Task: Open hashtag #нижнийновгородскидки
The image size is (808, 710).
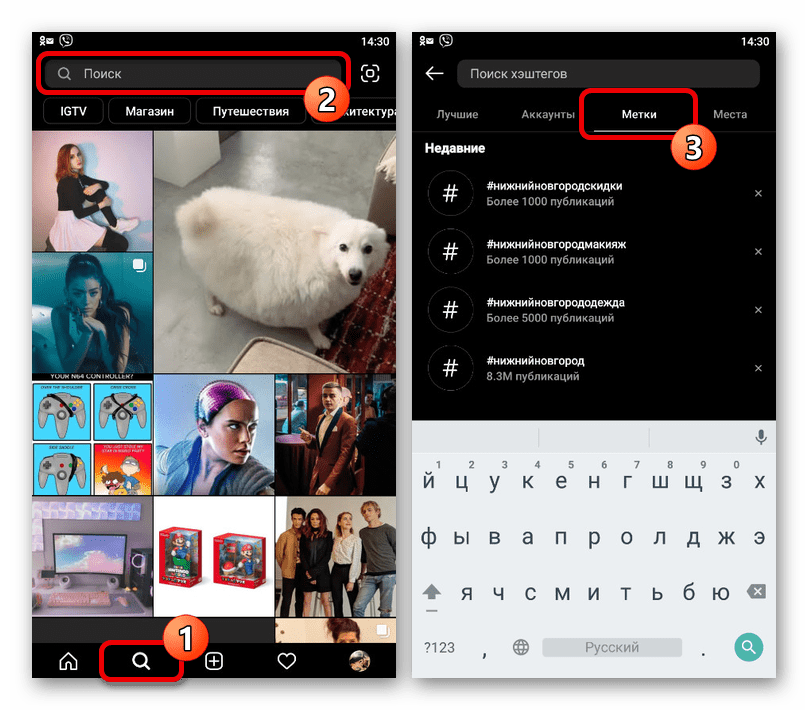Action: point(594,193)
